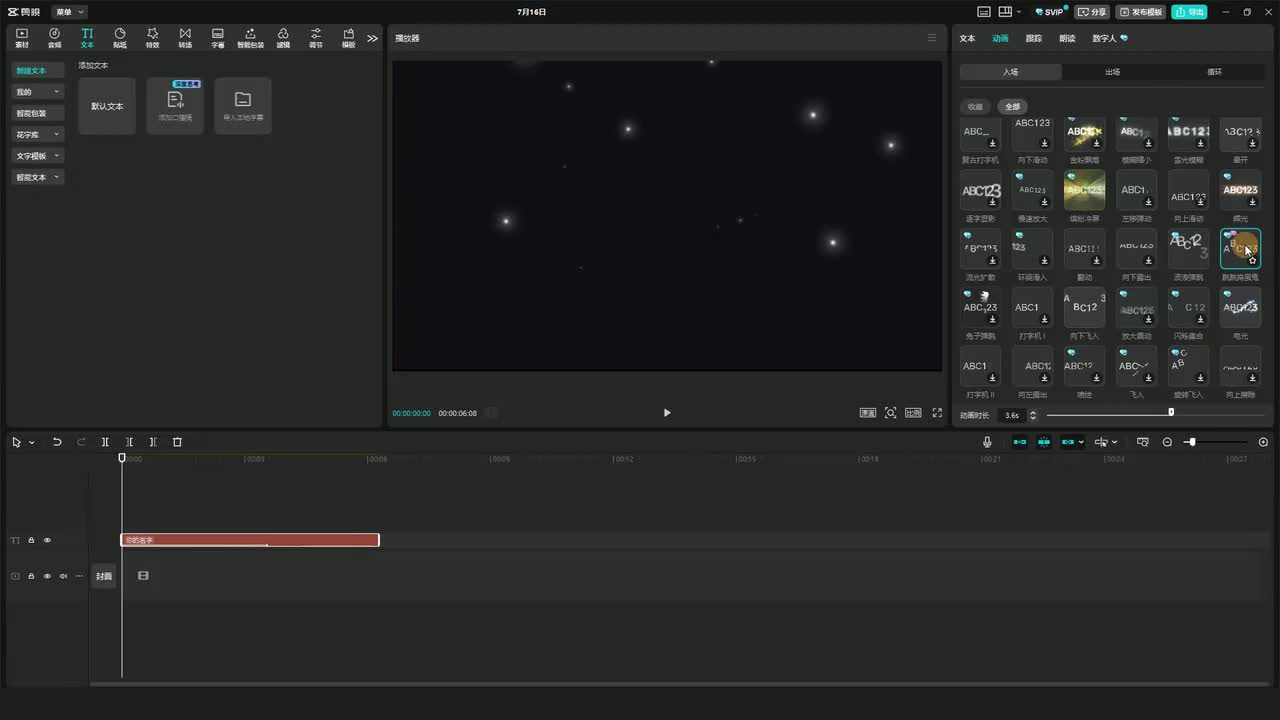Switch to the 数字人 digital human tab
The width and height of the screenshot is (1280, 720).
1109,38
